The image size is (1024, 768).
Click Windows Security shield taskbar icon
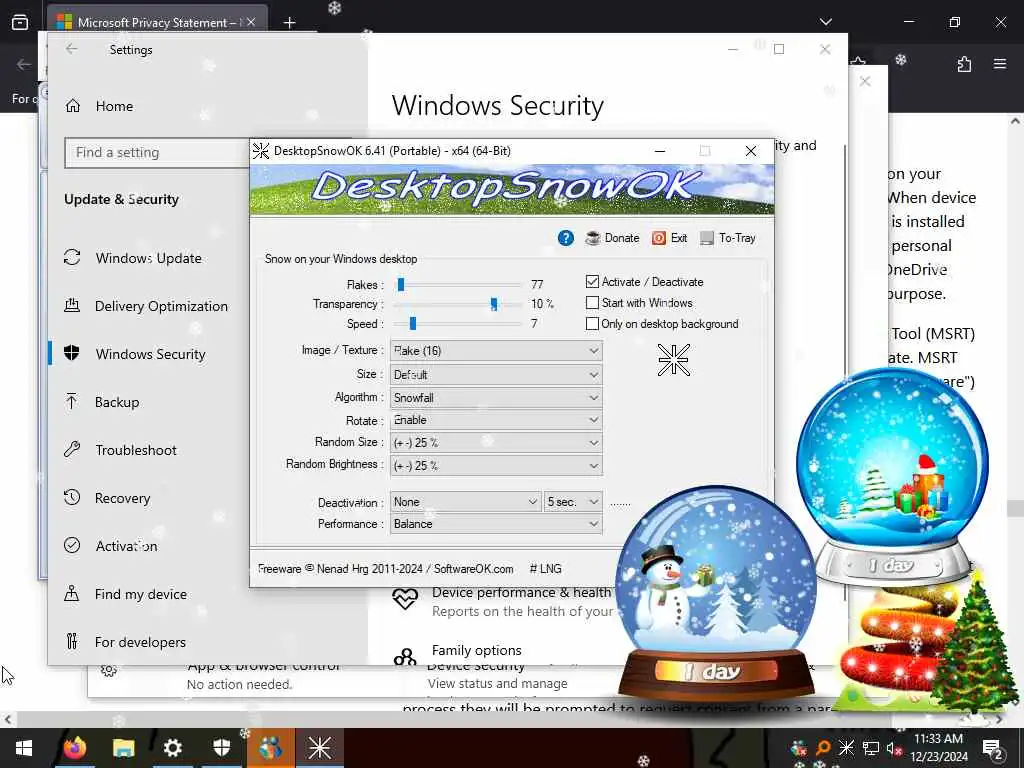(x=222, y=748)
